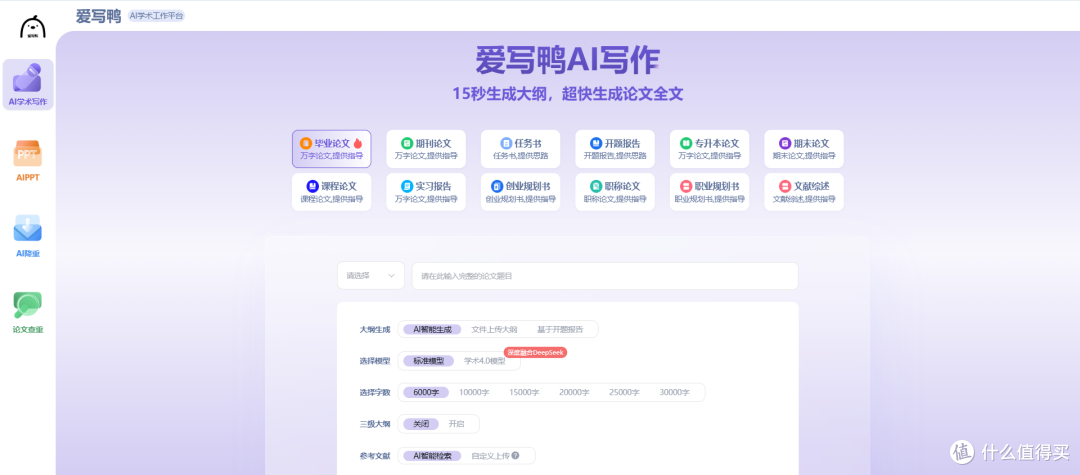The image size is (1080, 475).
Task: Select the 实习报告 document type
Action: pos(426,191)
